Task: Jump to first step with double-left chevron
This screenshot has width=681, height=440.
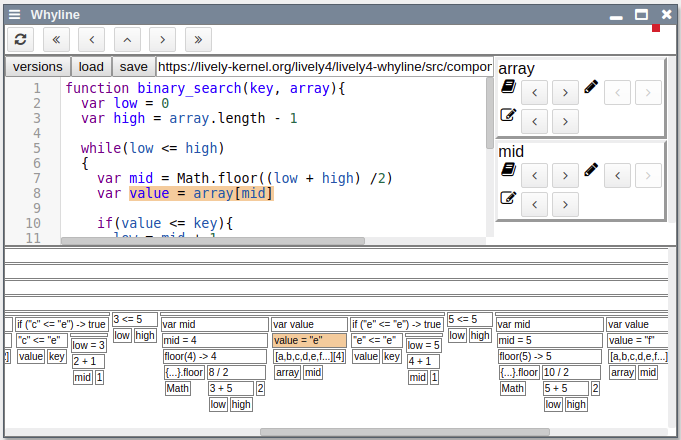Action: tap(57, 39)
